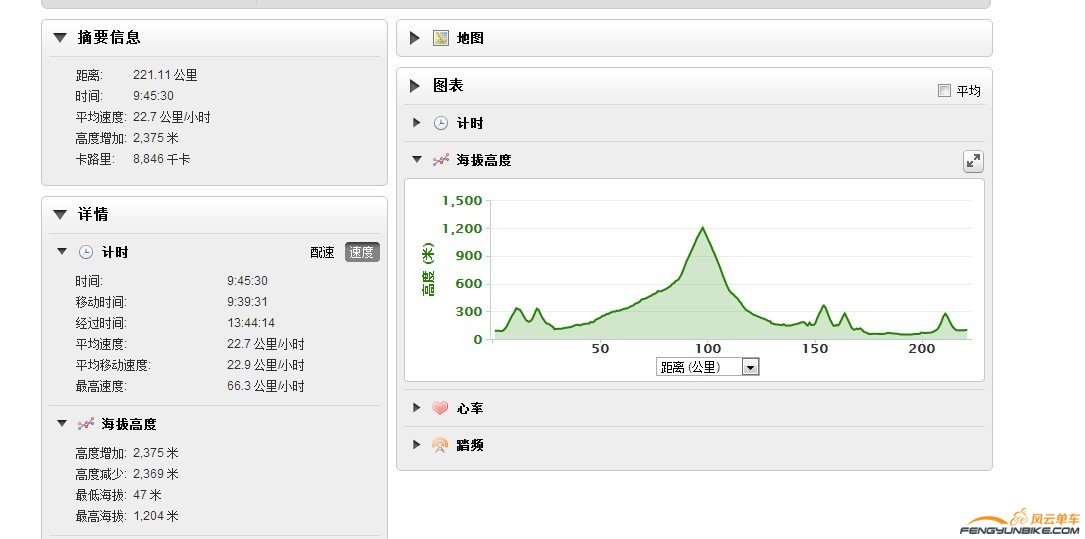Expand the 图表 panel header
1085x539 pixels.
click(x=415, y=86)
